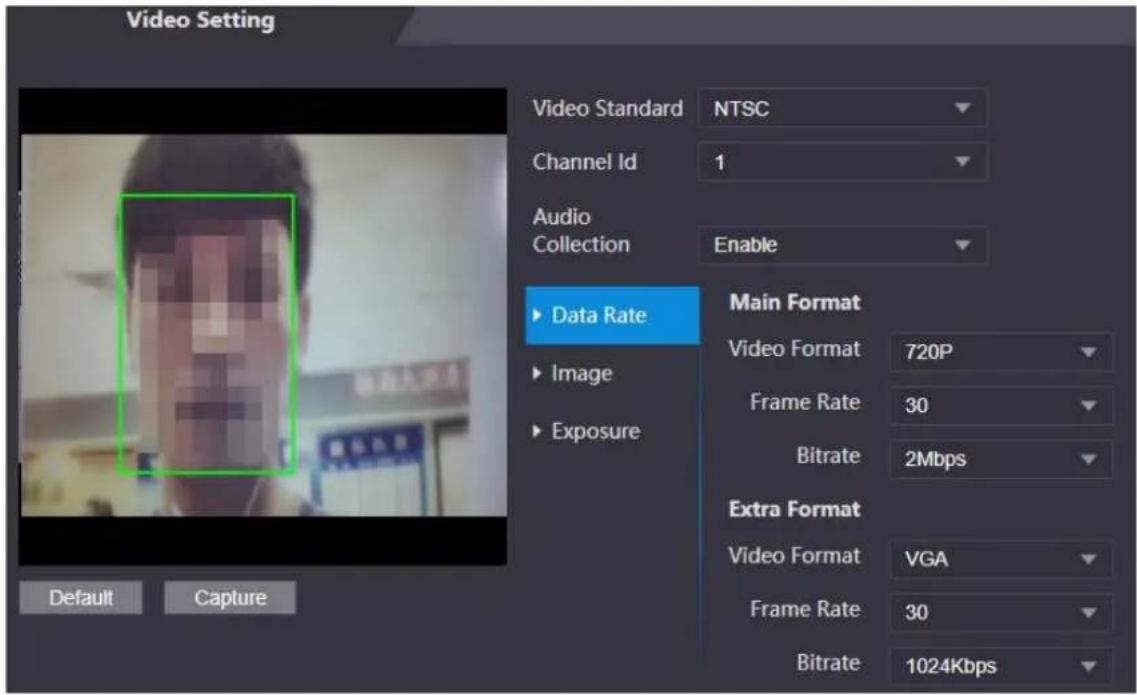The height and width of the screenshot is (695, 1137).
Task: Open Extra Format Video Format VGA dropdown
Action: click(1001, 559)
